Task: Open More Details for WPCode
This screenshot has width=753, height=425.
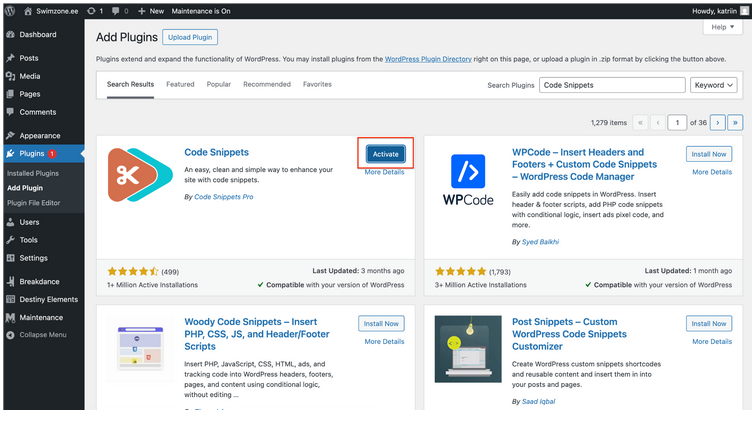Action: (x=712, y=172)
